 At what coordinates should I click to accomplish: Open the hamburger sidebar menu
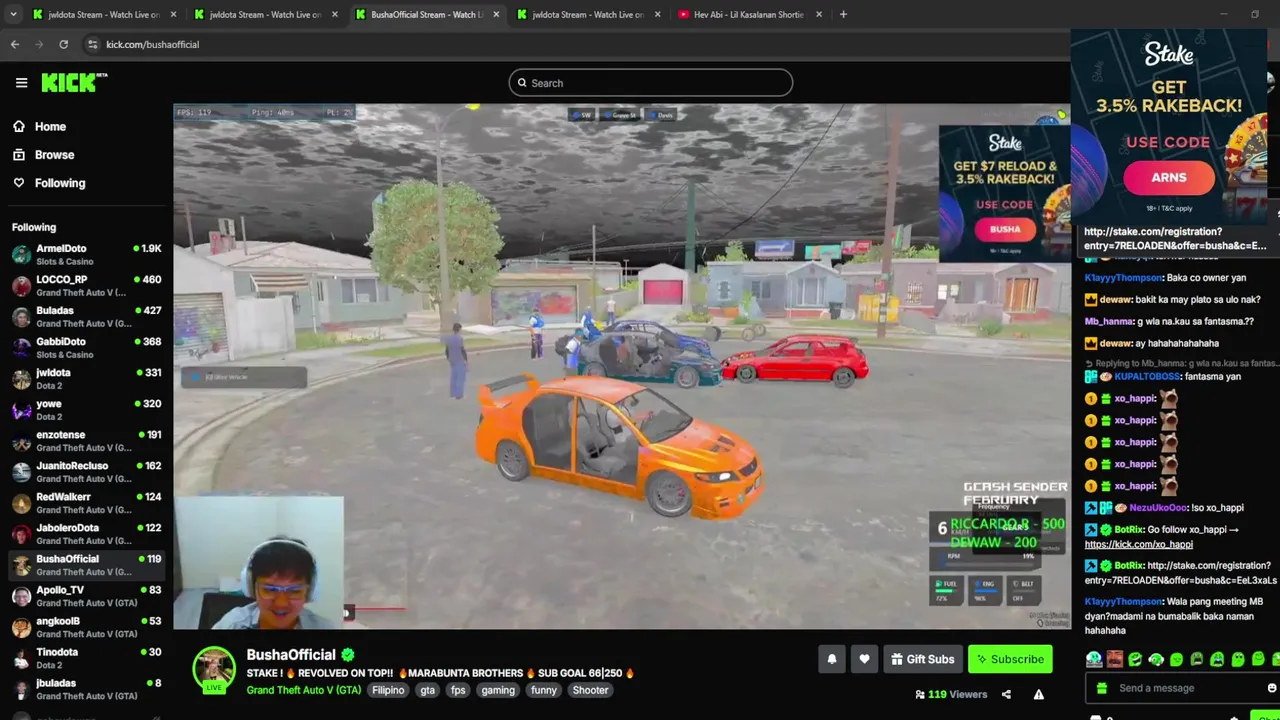pos(21,83)
